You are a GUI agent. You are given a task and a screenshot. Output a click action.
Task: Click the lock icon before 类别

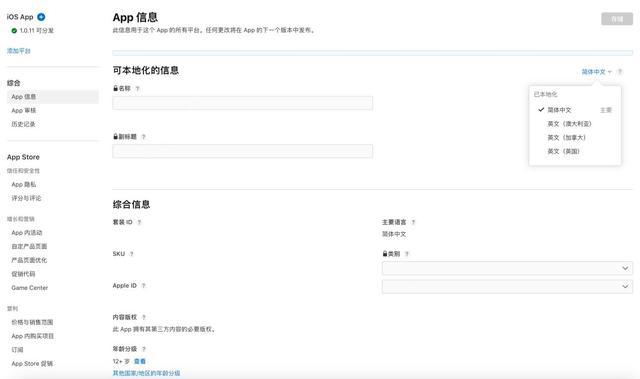click(384, 253)
